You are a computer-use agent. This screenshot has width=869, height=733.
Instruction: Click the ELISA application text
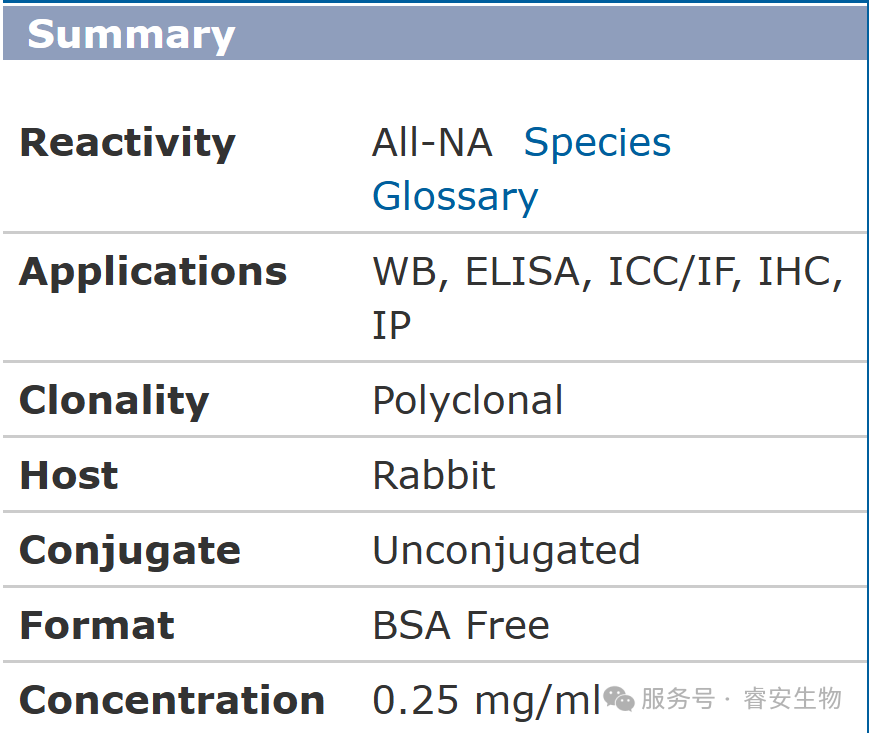click(x=522, y=272)
